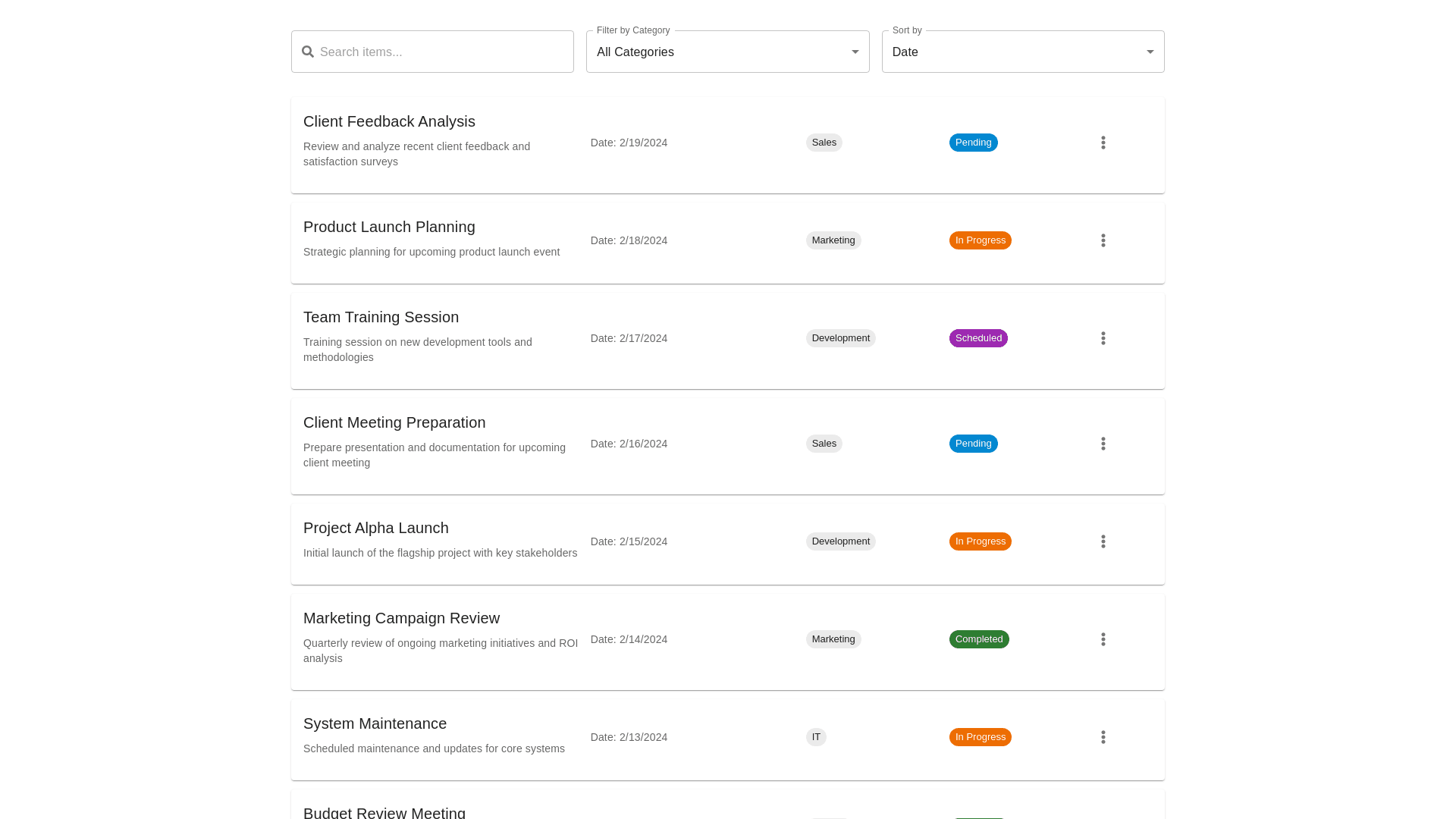
Task: Click the Marketing chip on Product Launch Planning
Action: [833, 240]
